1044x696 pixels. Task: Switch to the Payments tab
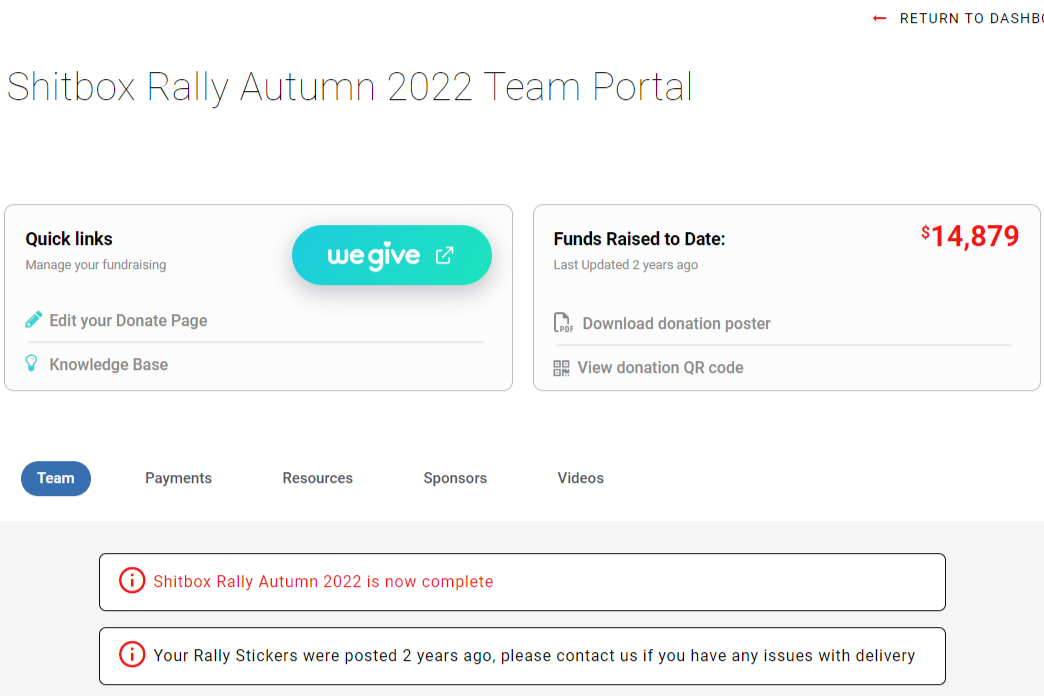(x=178, y=478)
